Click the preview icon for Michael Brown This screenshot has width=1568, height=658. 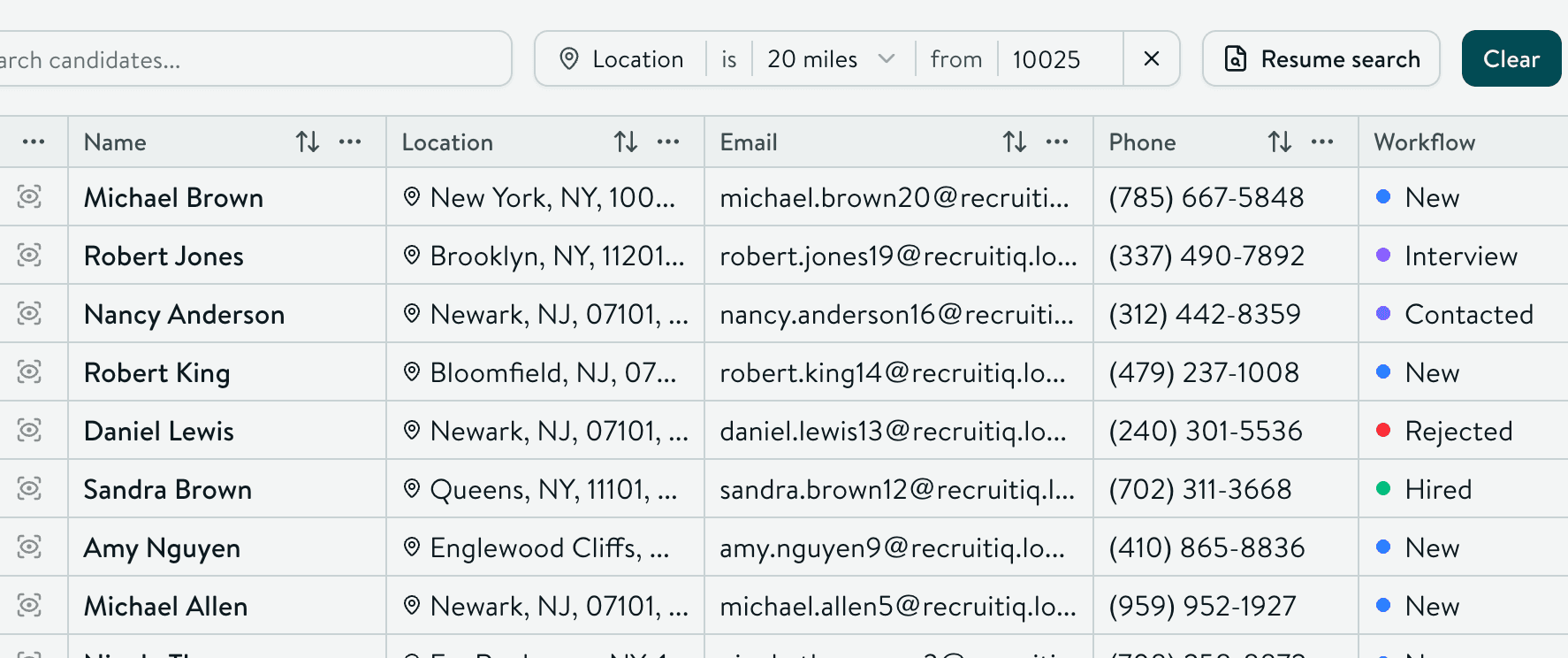(29, 196)
